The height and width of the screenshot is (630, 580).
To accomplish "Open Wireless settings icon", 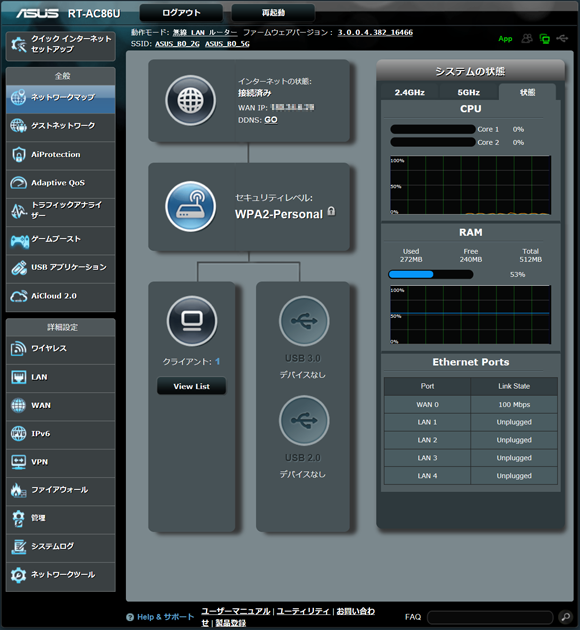I will [x=18, y=348].
